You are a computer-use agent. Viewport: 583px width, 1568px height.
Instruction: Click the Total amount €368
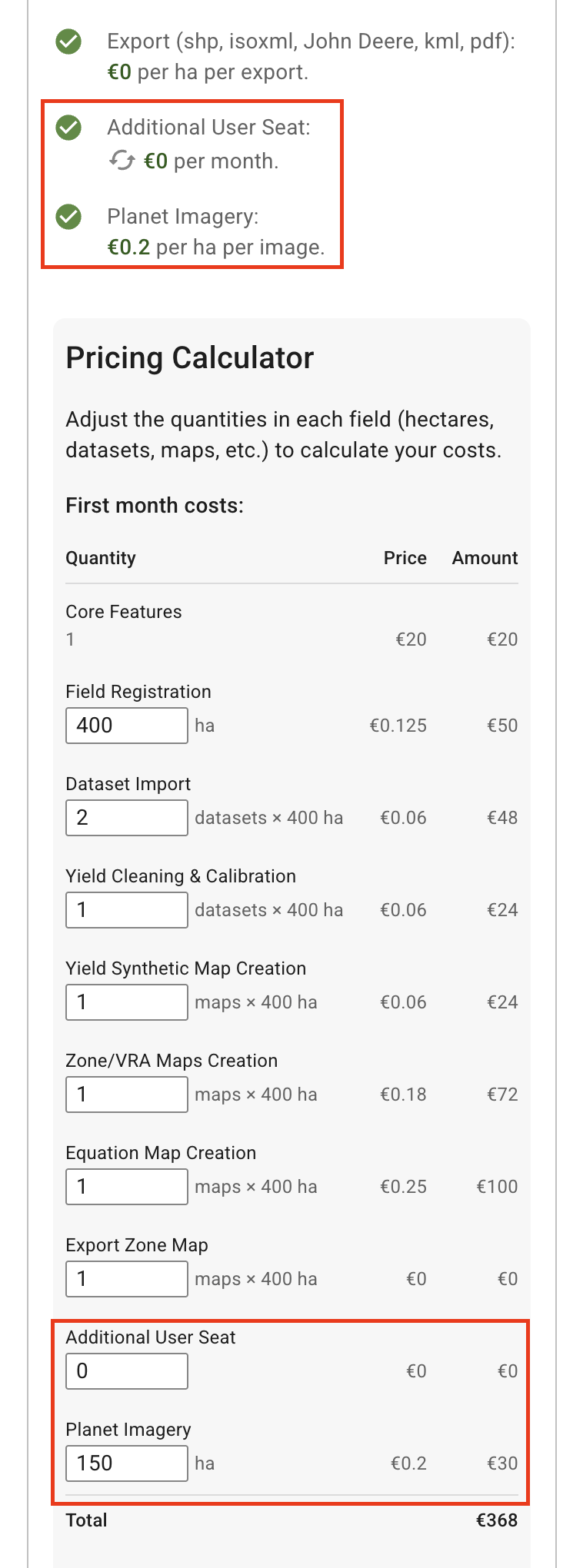[497, 1520]
